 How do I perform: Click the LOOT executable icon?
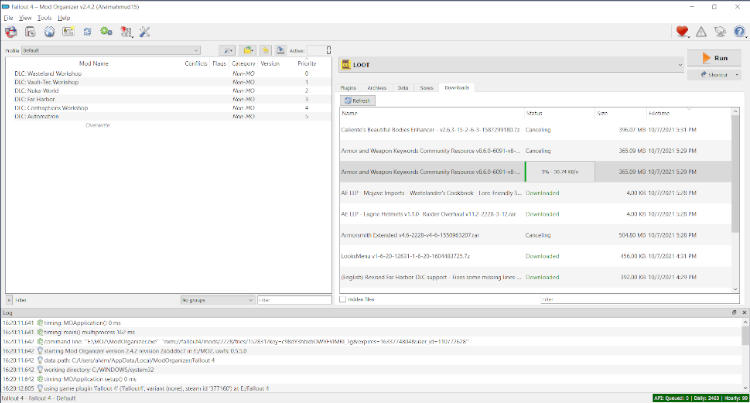(346, 65)
